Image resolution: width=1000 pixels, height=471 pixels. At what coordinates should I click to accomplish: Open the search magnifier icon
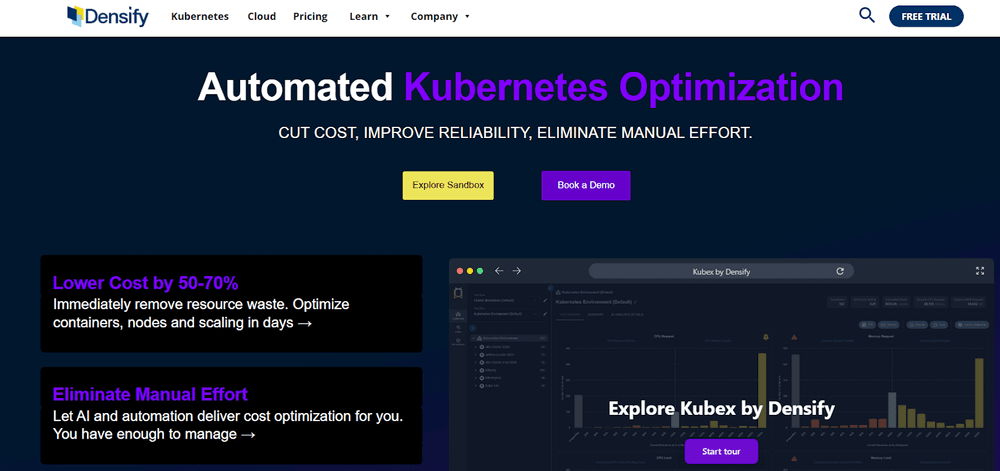click(867, 15)
